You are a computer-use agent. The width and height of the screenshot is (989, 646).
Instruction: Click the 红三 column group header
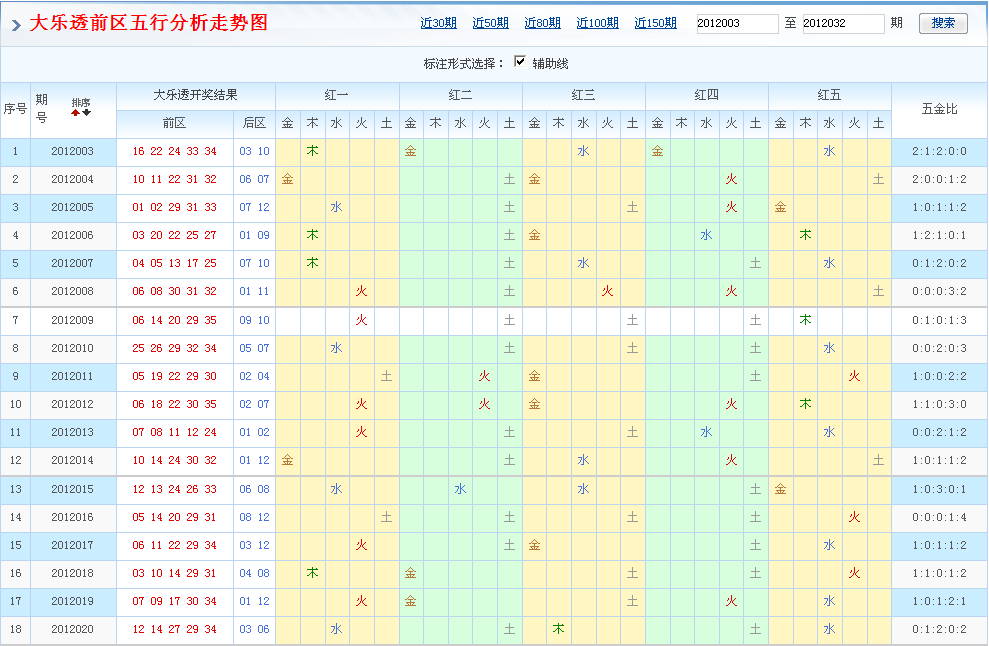[x=583, y=95]
